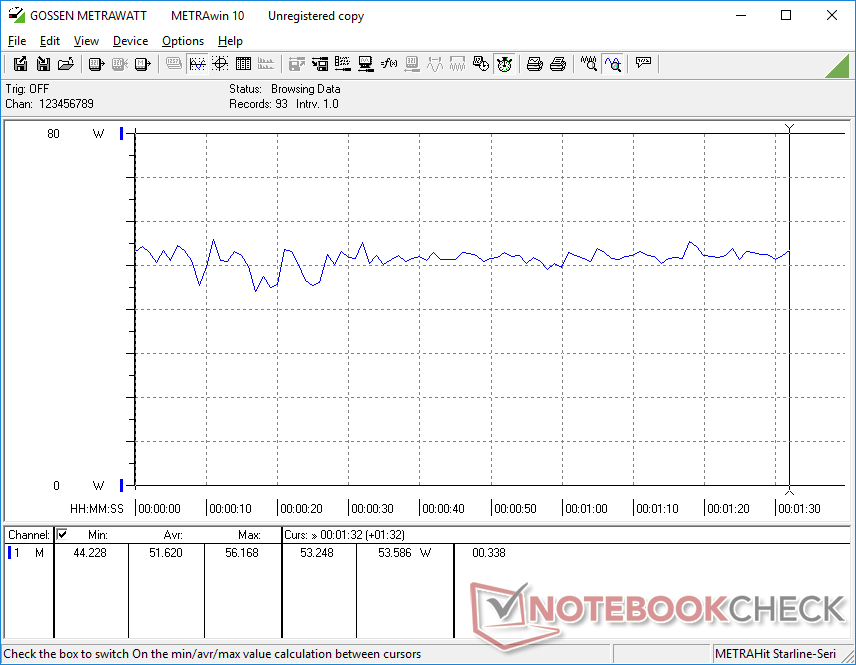This screenshot has height=665, width=856.
Task: Click the greyed bar-graph view icon
Action: 266,64
